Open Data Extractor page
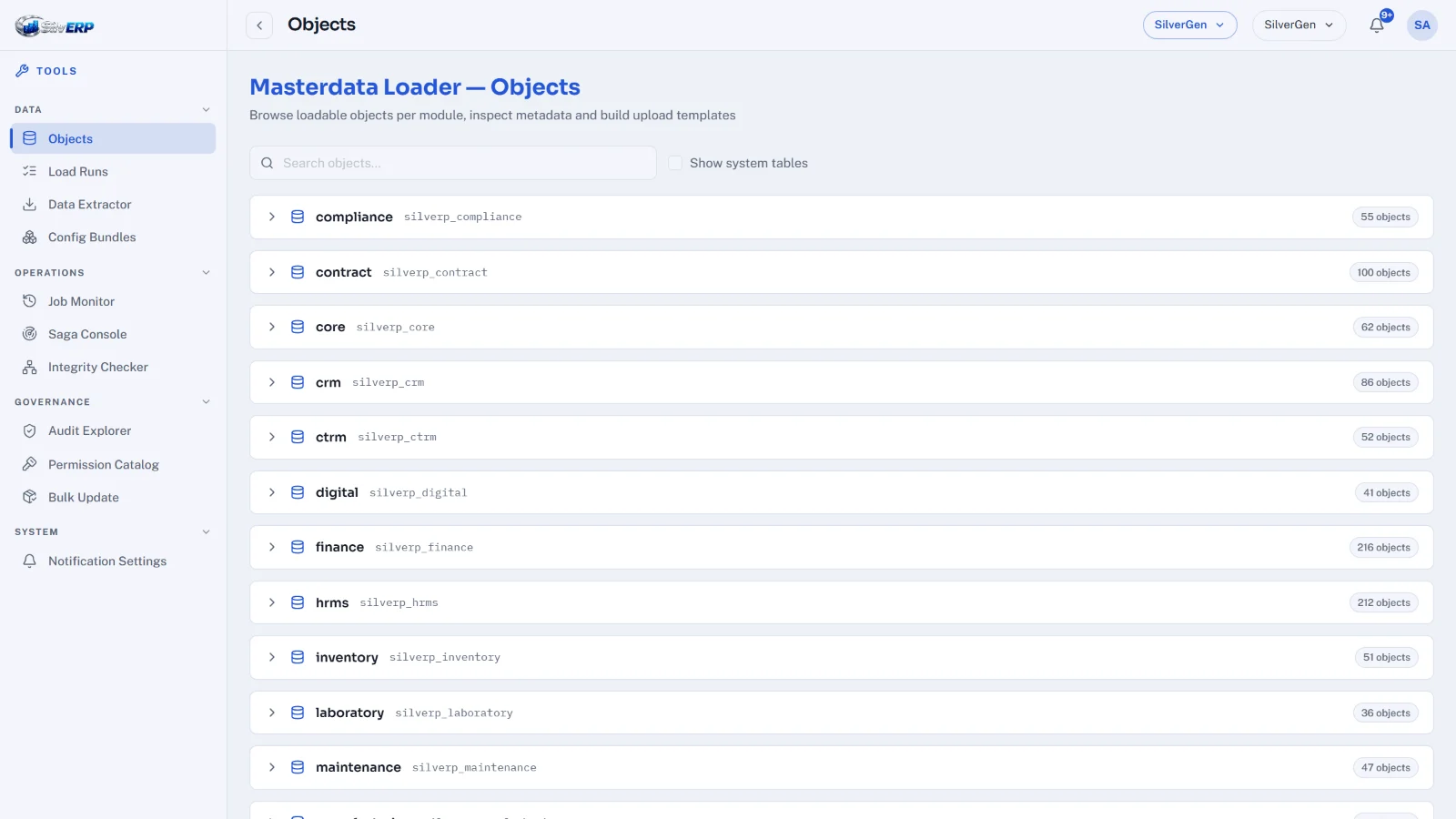 [113, 204]
